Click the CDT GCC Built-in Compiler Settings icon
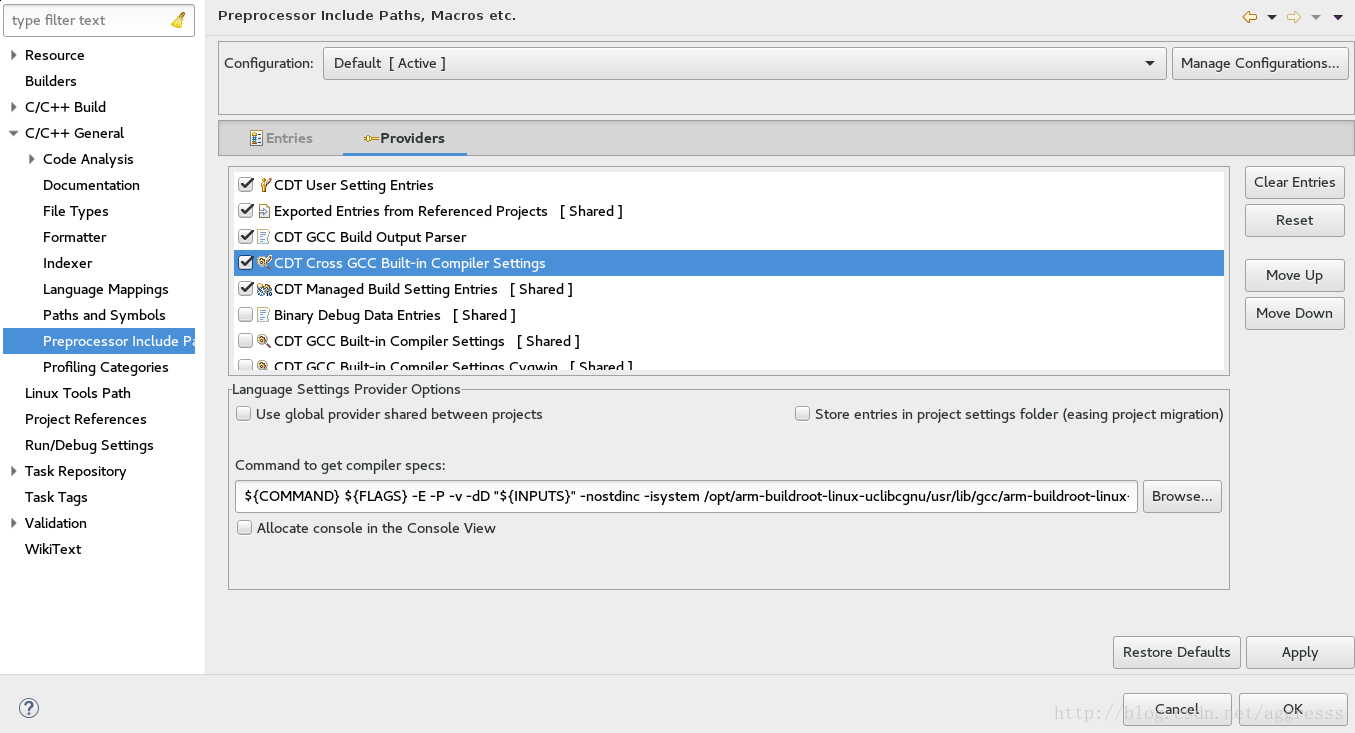The image size is (1355, 733). click(x=265, y=341)
